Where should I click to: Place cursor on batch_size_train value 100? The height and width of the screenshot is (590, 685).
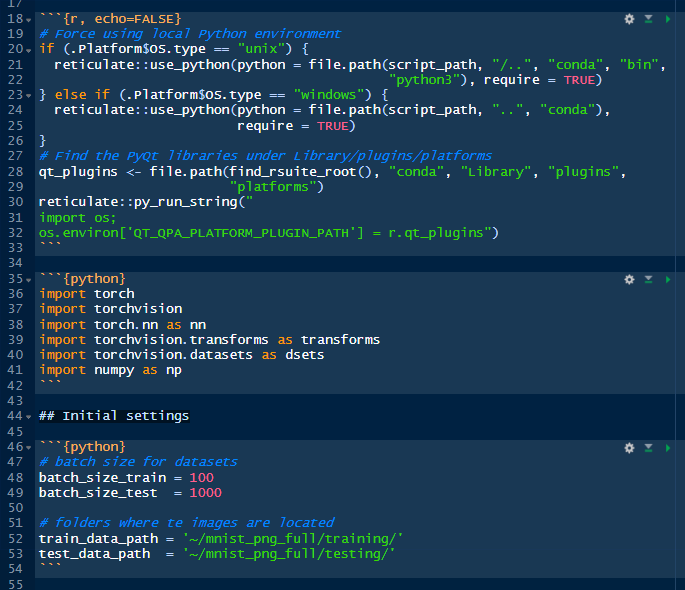tap(201, 477)
